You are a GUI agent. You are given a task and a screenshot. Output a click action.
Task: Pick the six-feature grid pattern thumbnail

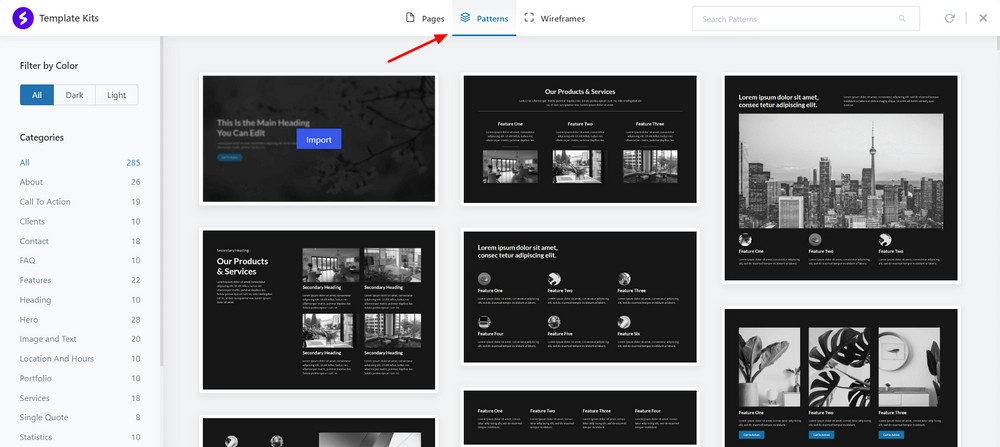coord(580,296)
